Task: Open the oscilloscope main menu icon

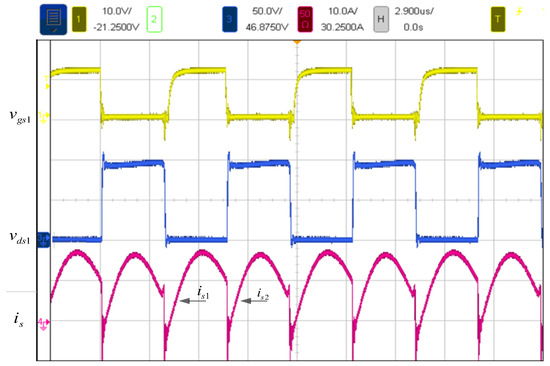Action: click(x=53, y=19)
